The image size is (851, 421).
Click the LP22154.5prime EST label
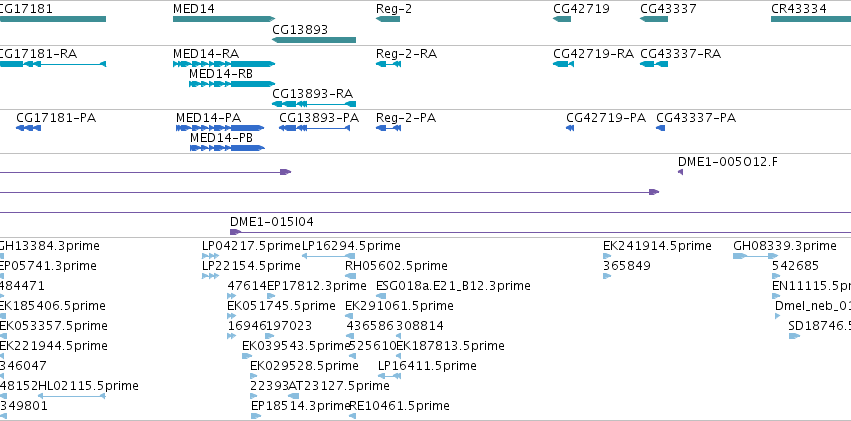pos(251,266)
